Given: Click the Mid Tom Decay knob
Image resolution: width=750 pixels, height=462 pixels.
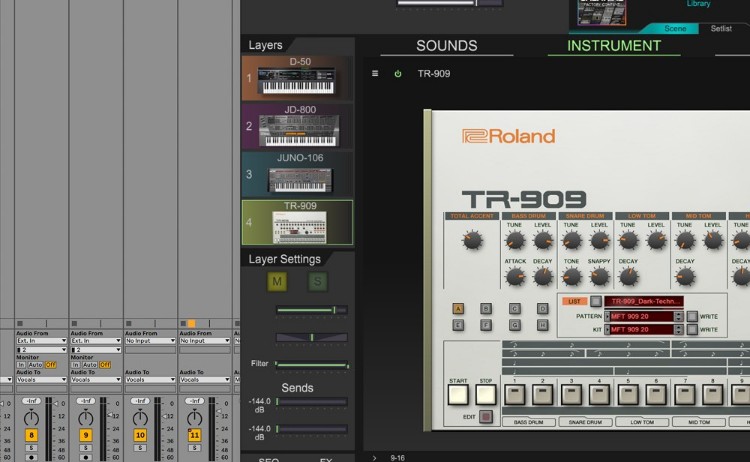Looking at the screenshot, I should point(685,277).
